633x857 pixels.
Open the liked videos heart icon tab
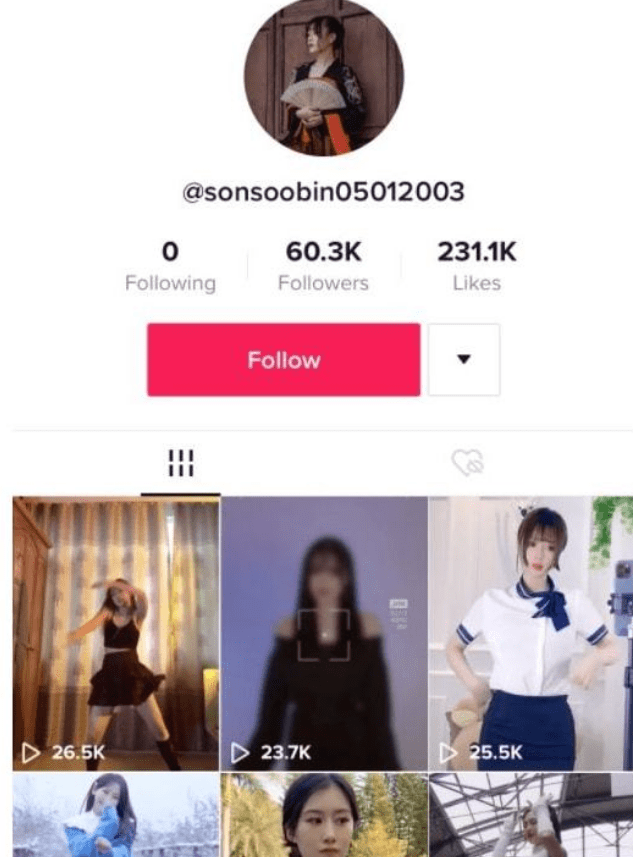pos(468,463)
